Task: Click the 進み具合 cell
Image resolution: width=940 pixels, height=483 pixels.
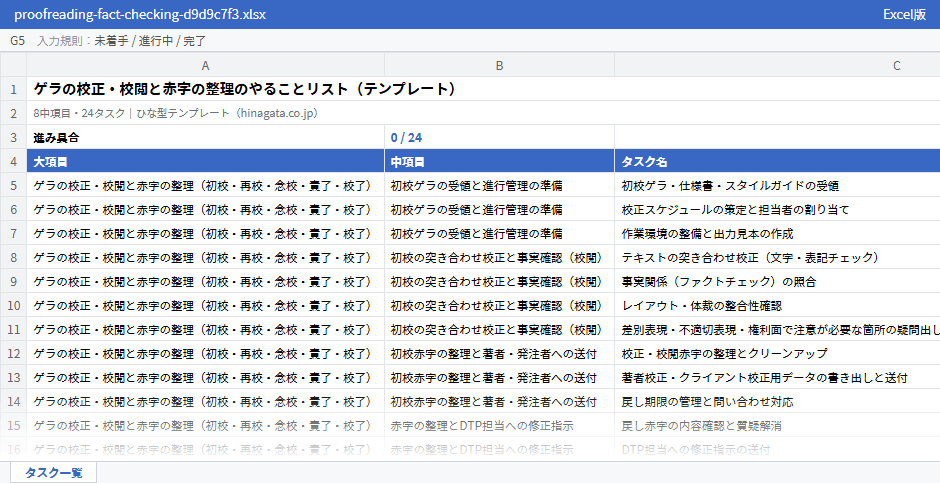Action: click(x=206, y=137)
